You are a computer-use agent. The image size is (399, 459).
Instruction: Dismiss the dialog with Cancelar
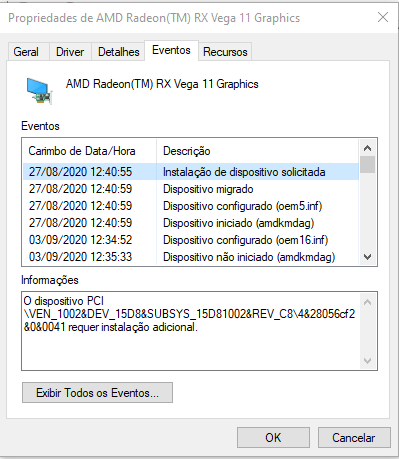354,438
